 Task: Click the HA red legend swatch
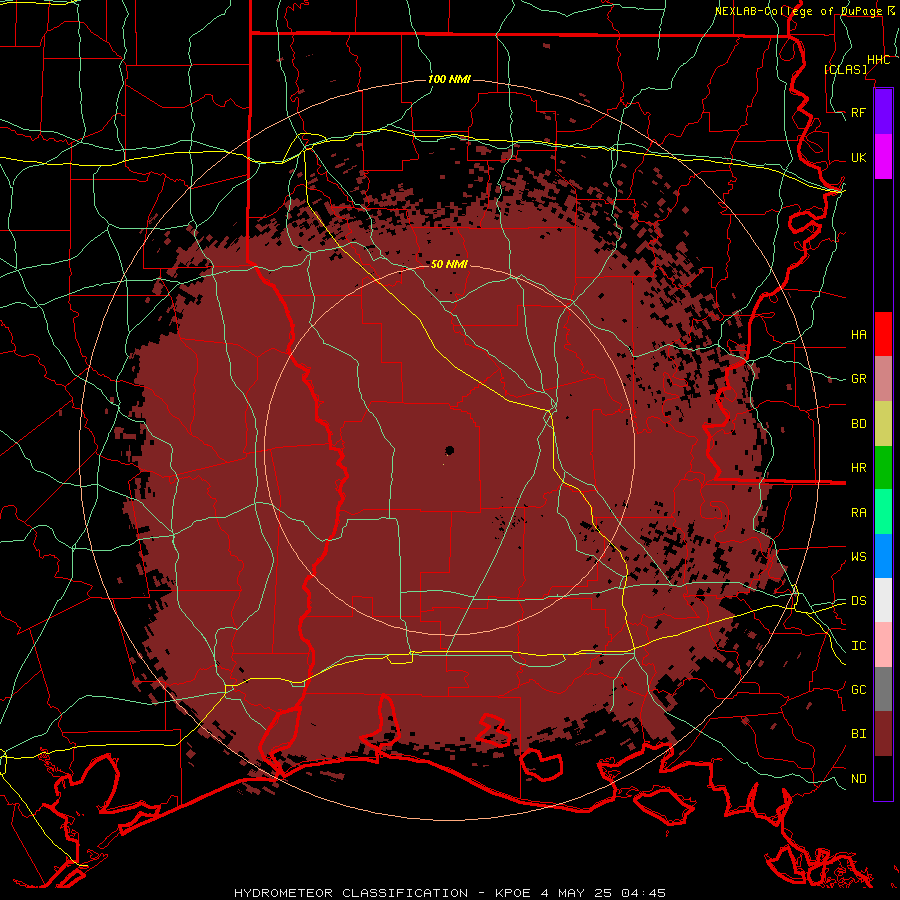[x=883, y=334]
